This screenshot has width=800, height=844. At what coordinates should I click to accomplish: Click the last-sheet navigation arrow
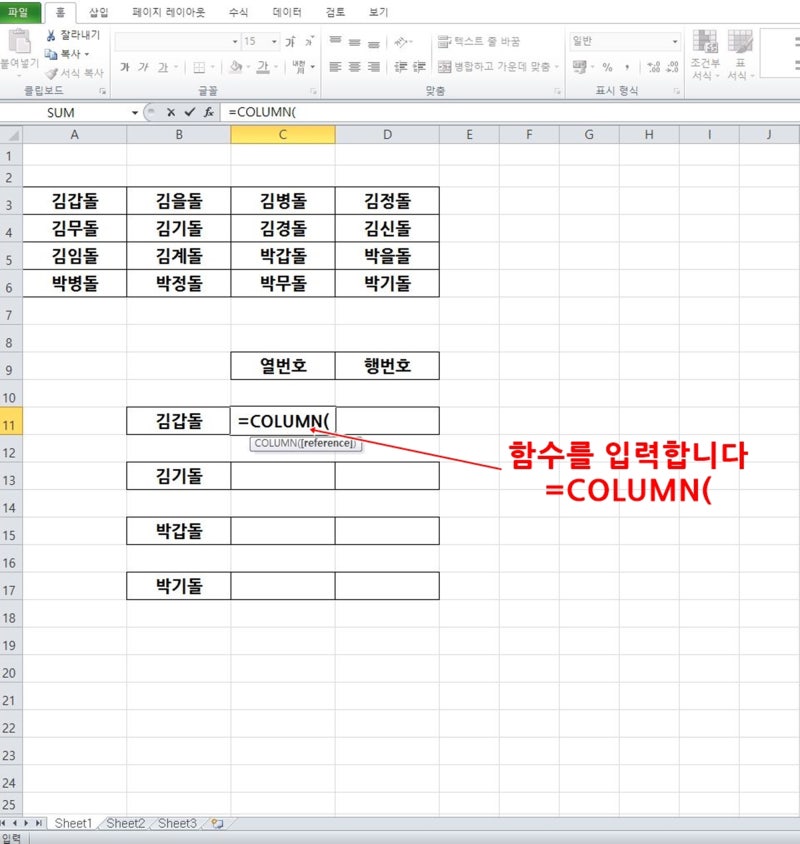tap(39, 823)
